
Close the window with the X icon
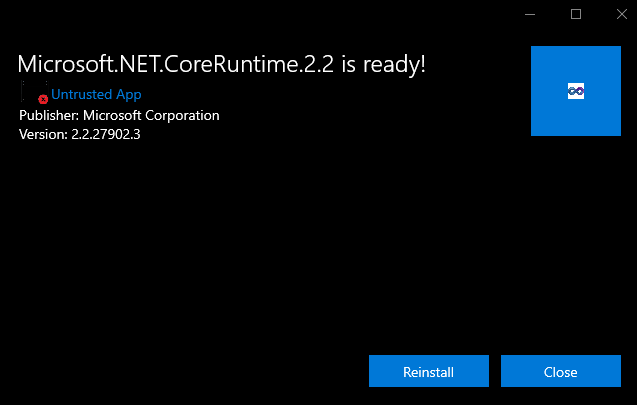622,14
